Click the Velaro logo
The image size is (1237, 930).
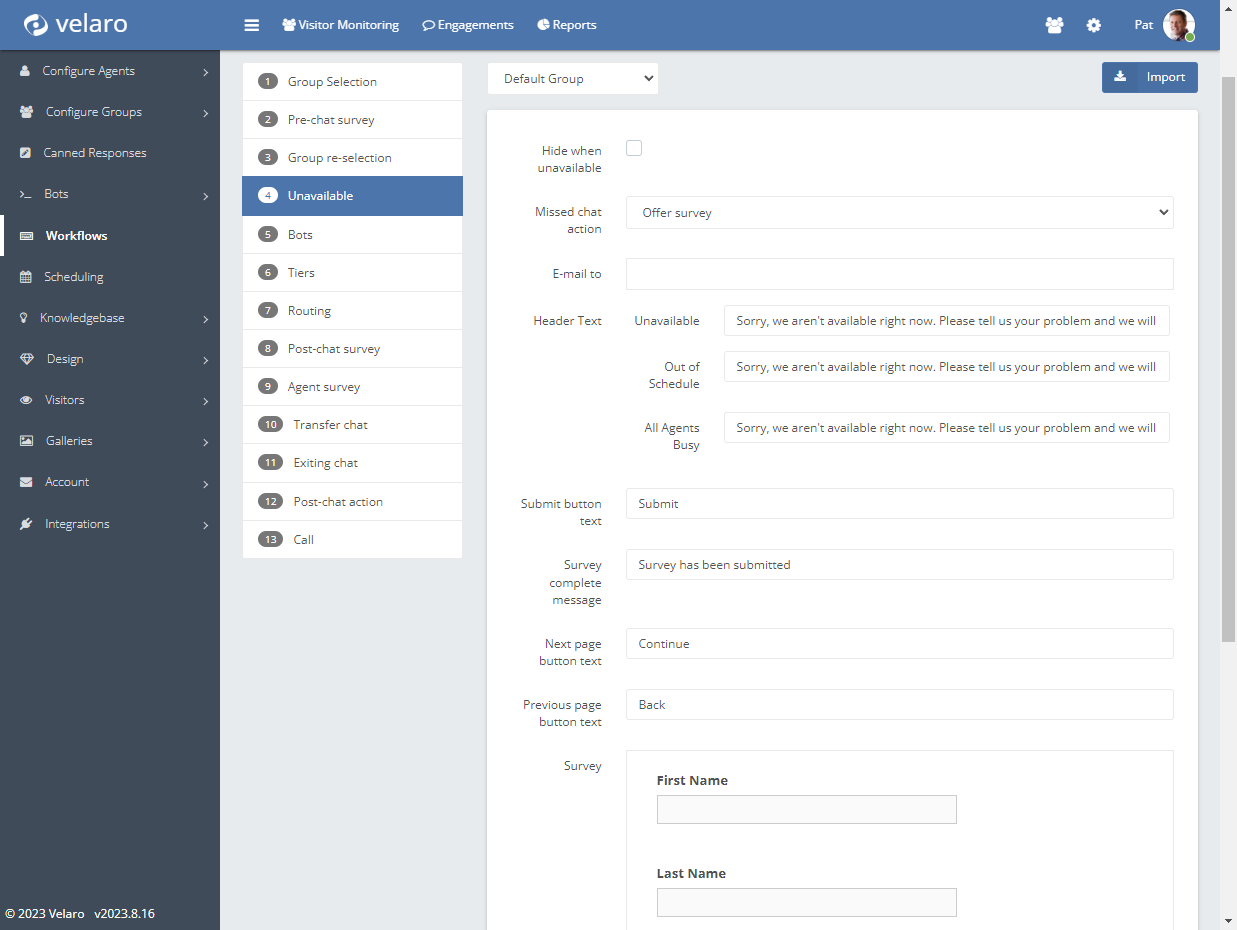pyautogui.click(x=76, y=24)
